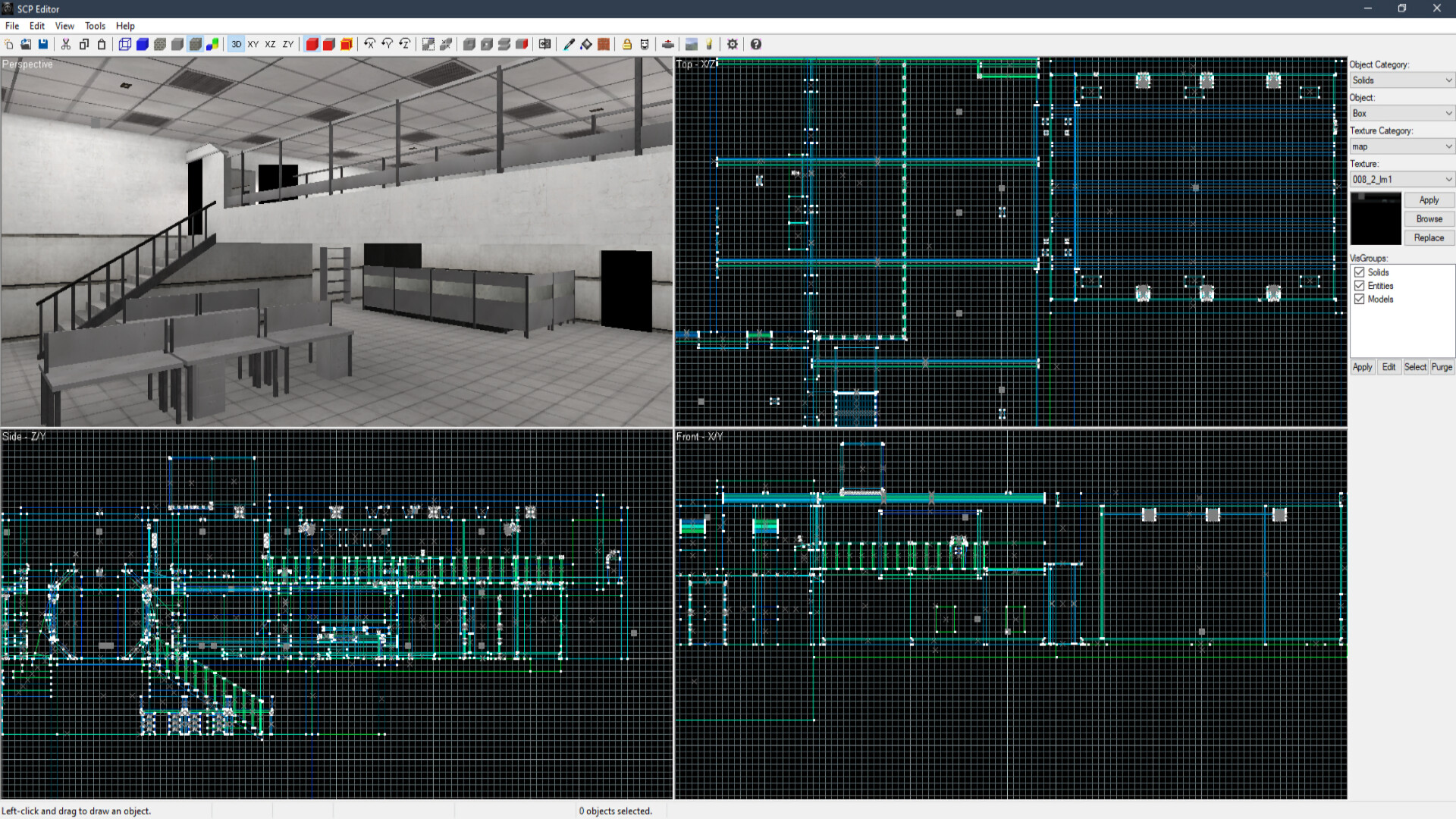This screenshot has height=819, width=1456.
Task: Click the rotate X toolbar icon
Action: pyautogui.click(x=369, y=44)
